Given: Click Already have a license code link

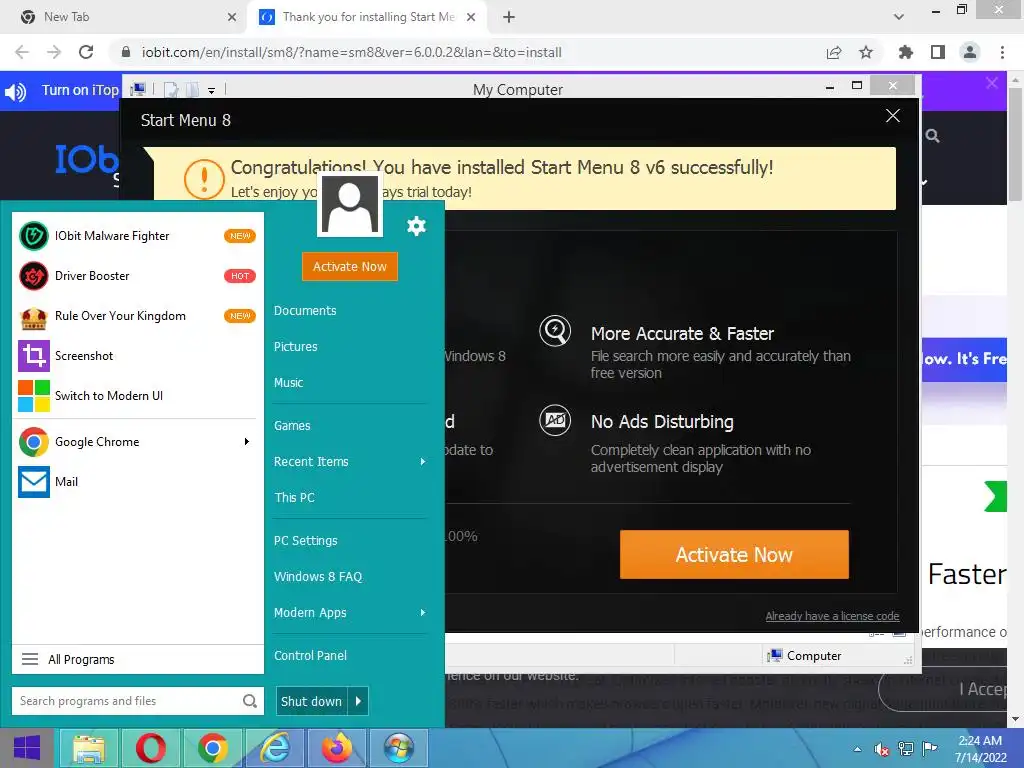Looking at the screenshot, I should [x=832, y=616].
